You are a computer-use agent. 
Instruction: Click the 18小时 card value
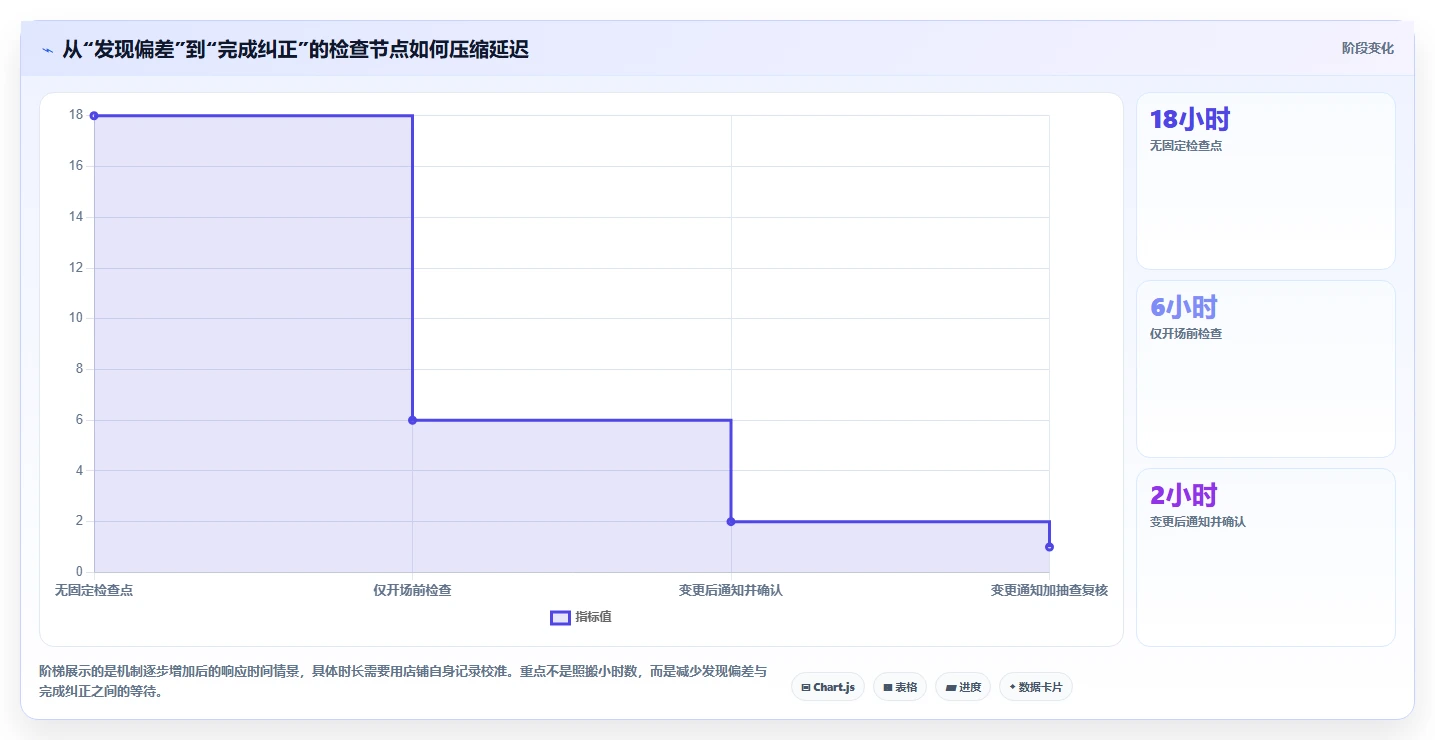[1190, 120]
